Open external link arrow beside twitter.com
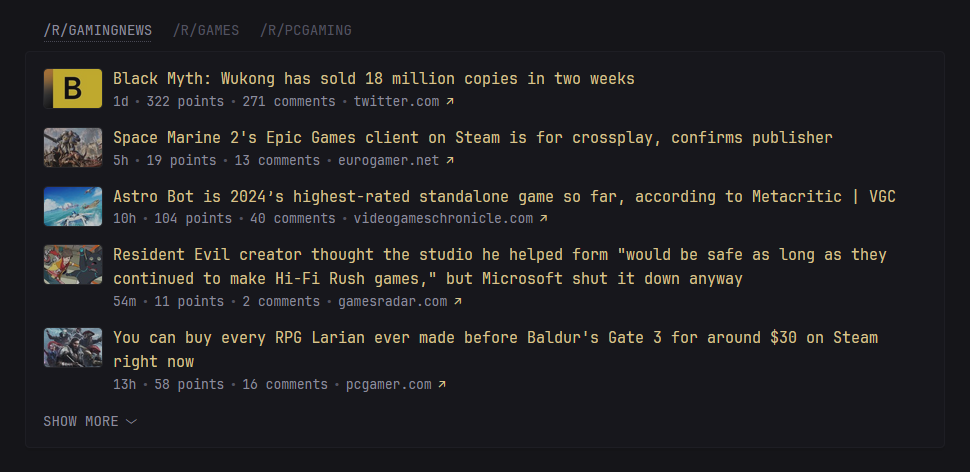 [x=450, y=101]
